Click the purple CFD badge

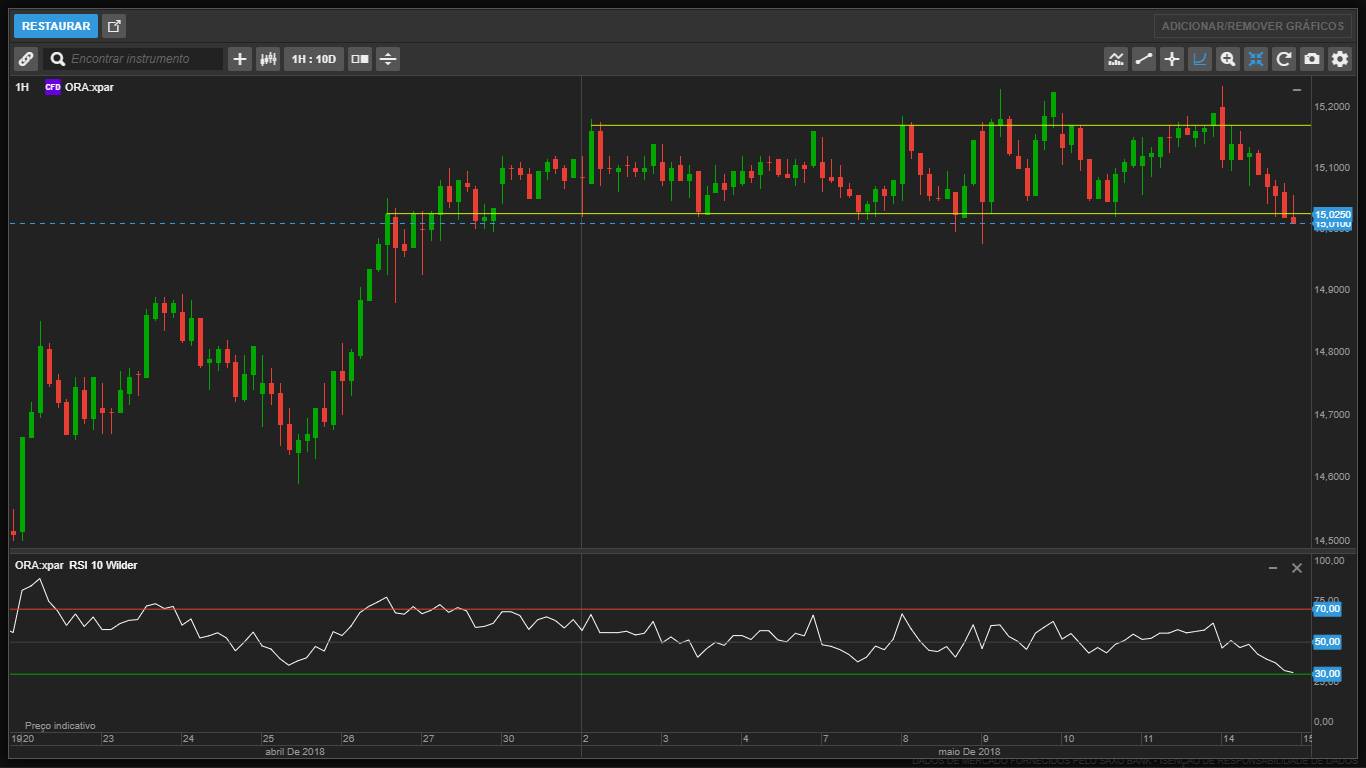point(53,87)
